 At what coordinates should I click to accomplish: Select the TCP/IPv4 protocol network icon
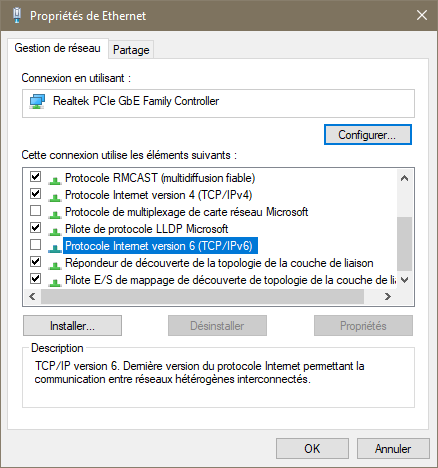point(55,197)
